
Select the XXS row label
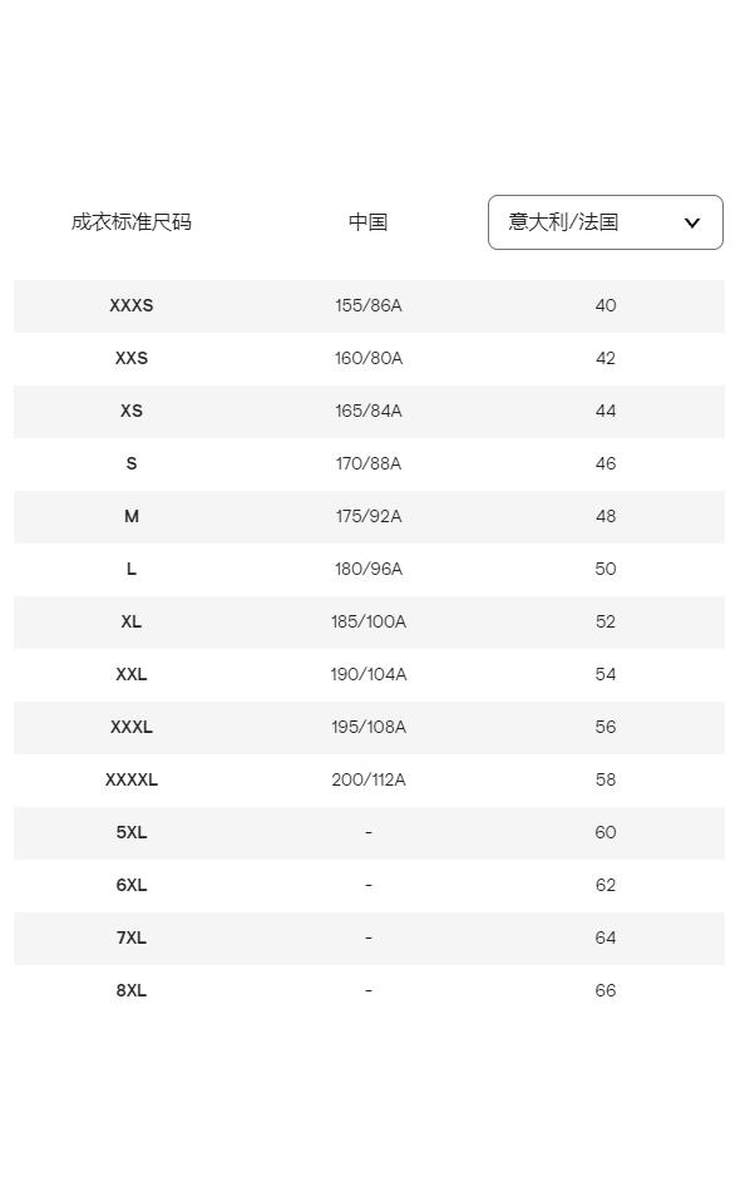tap(131, 358)
